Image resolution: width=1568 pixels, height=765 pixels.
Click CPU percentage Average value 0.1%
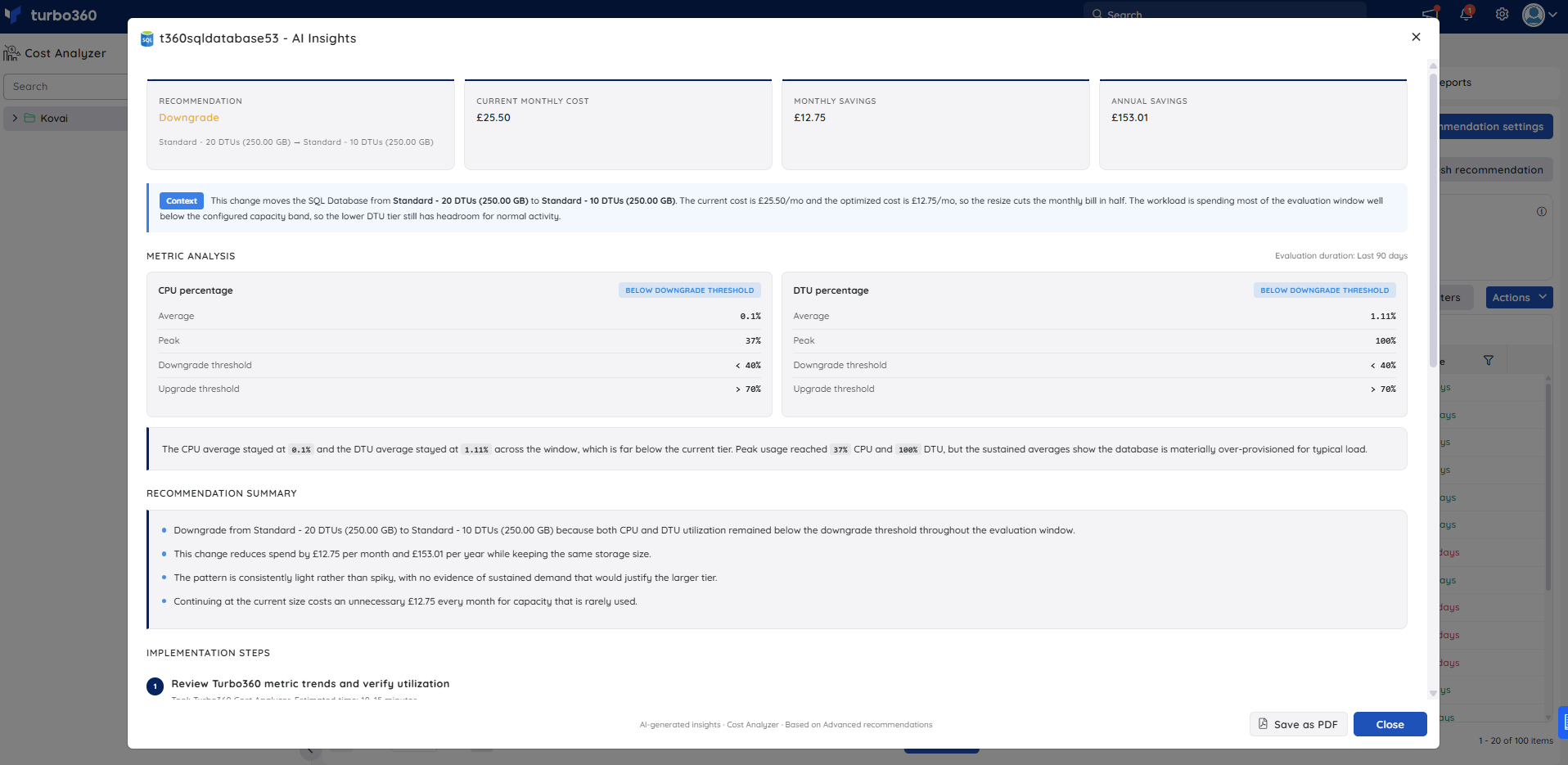point(750,316)
